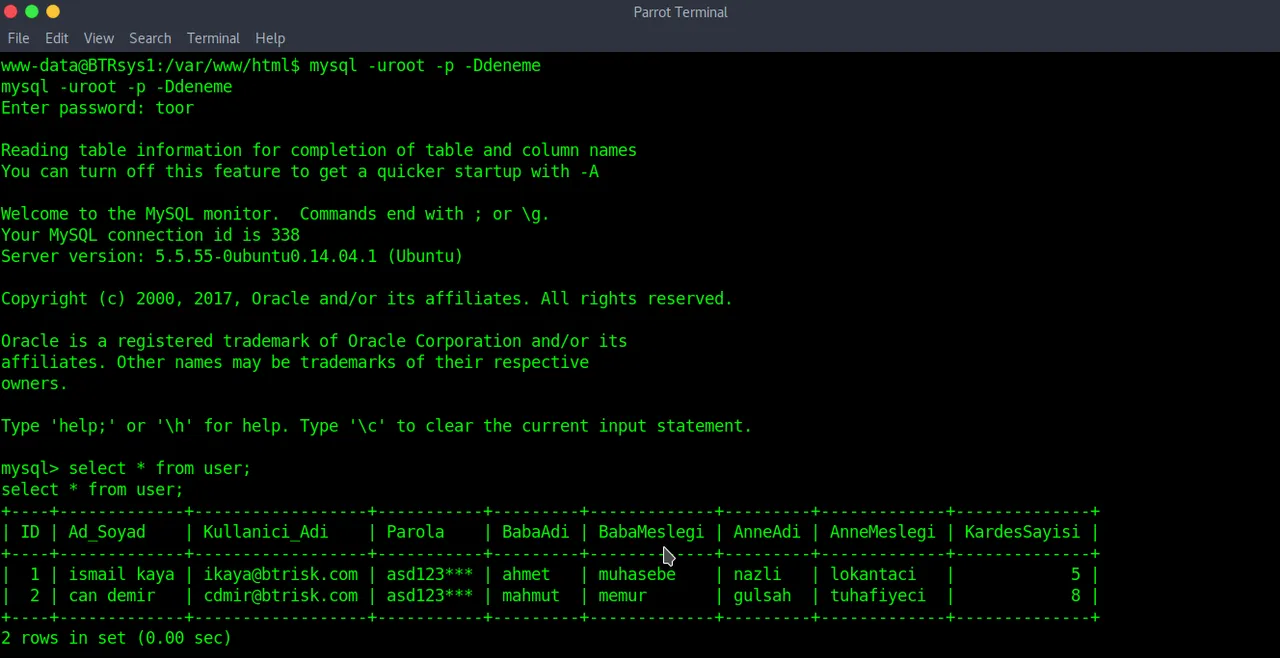Click the 'tuhafiyeci' cell

878,595
